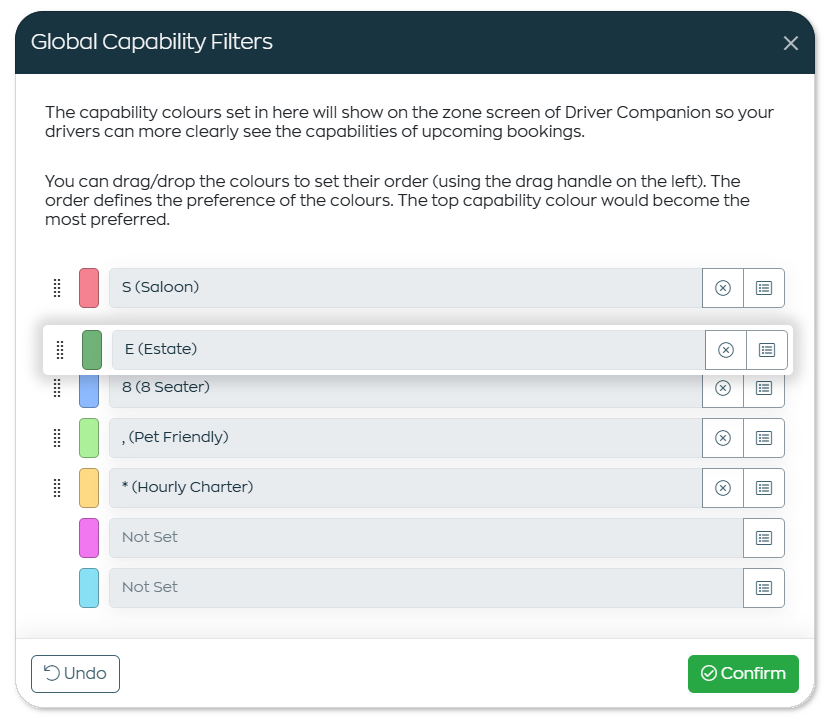Clear the Hourly Charter capability

click(722, 488)
